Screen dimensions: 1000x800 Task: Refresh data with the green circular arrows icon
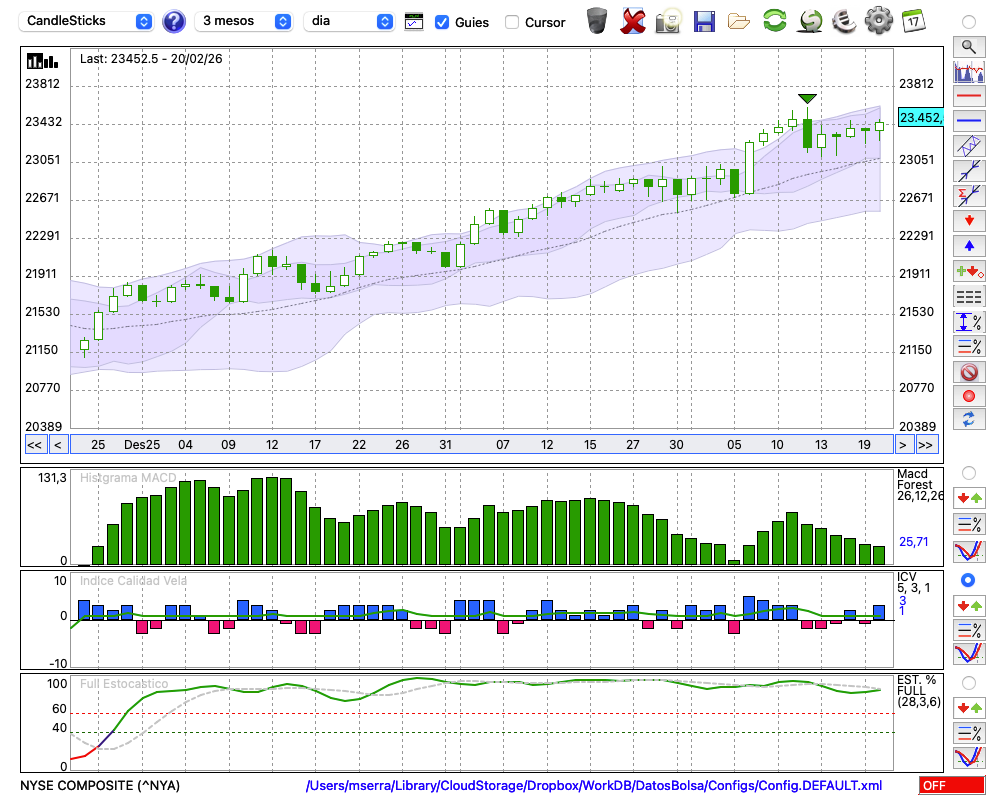coord(774,21)
